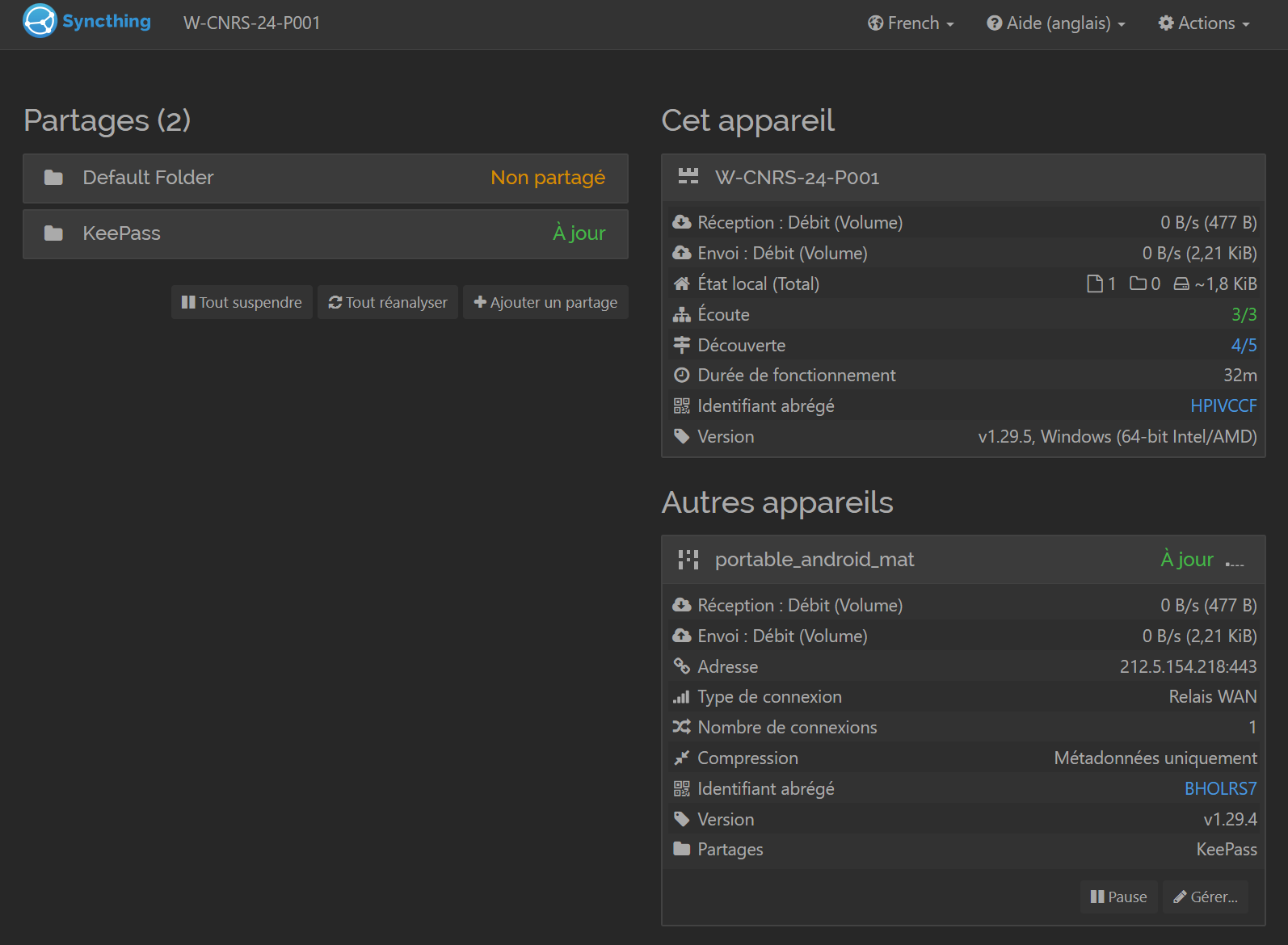
Task: Click the À jour status of KeePass share
Action: [x=579, y=233]
